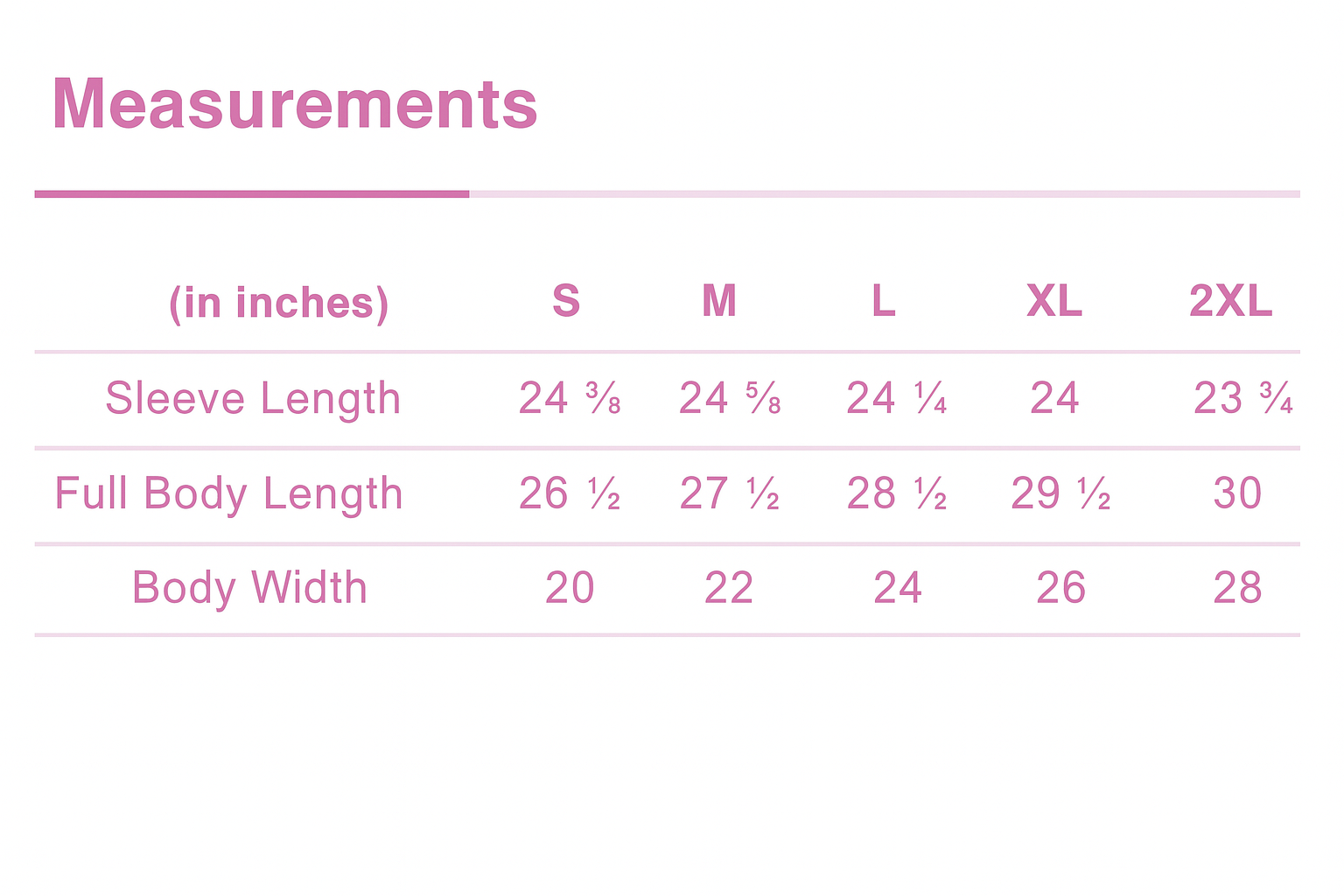Select the L size column header
The width and height of the screenshot is (1344, 896).
point(884,301)
